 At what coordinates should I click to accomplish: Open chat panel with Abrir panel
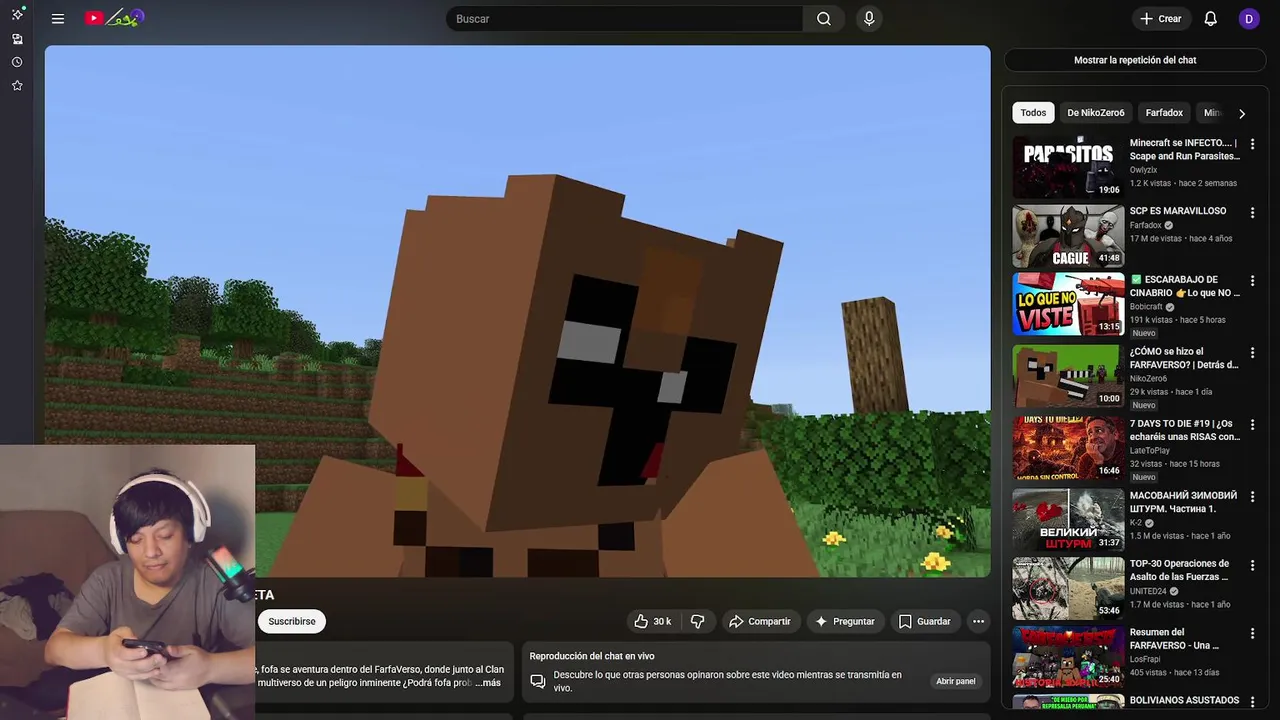955,681
